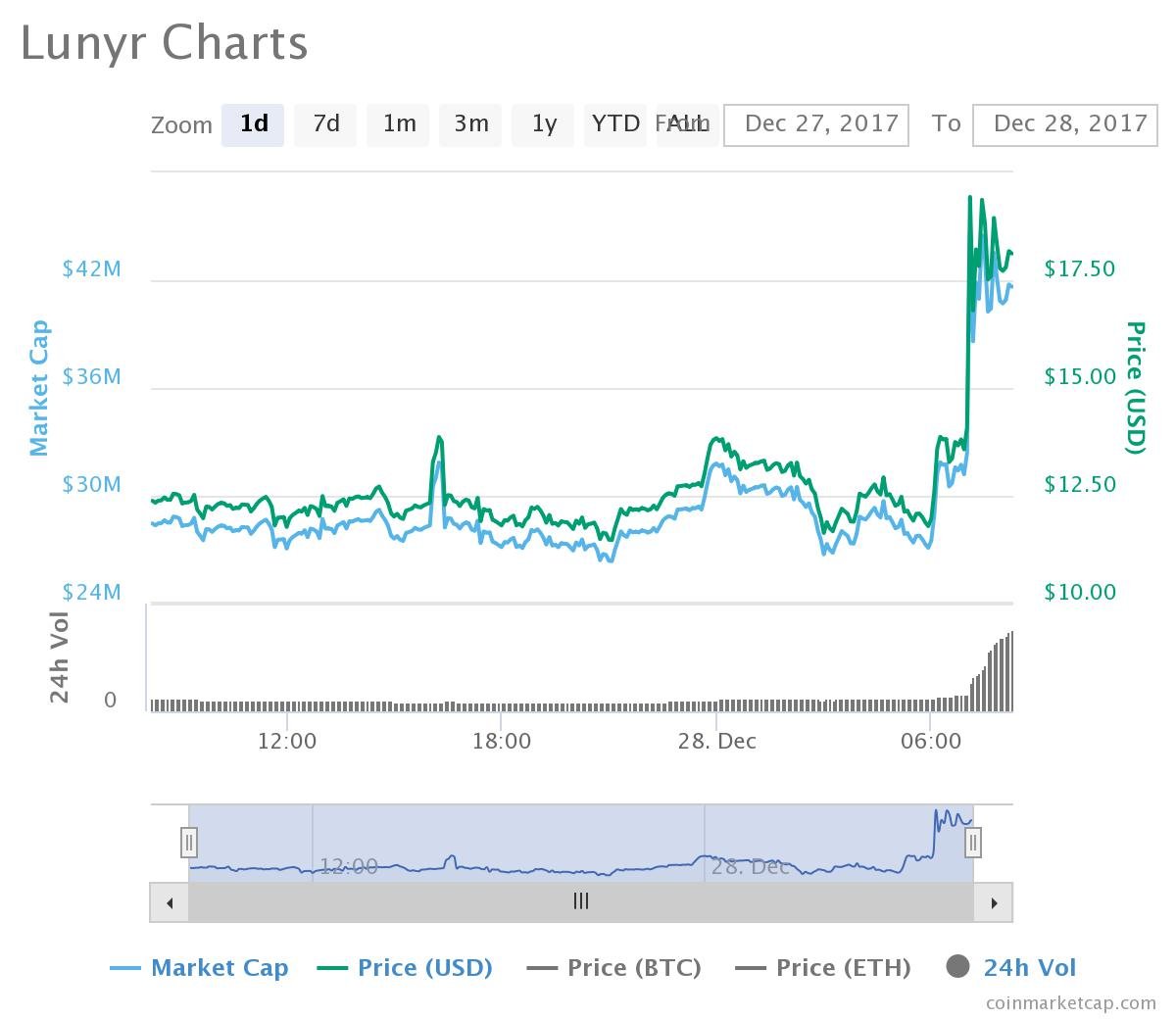Viewport: 1176px width, 1019px height.
Task: Click the $24M market cap axis label
Action: tap(92, 592)
